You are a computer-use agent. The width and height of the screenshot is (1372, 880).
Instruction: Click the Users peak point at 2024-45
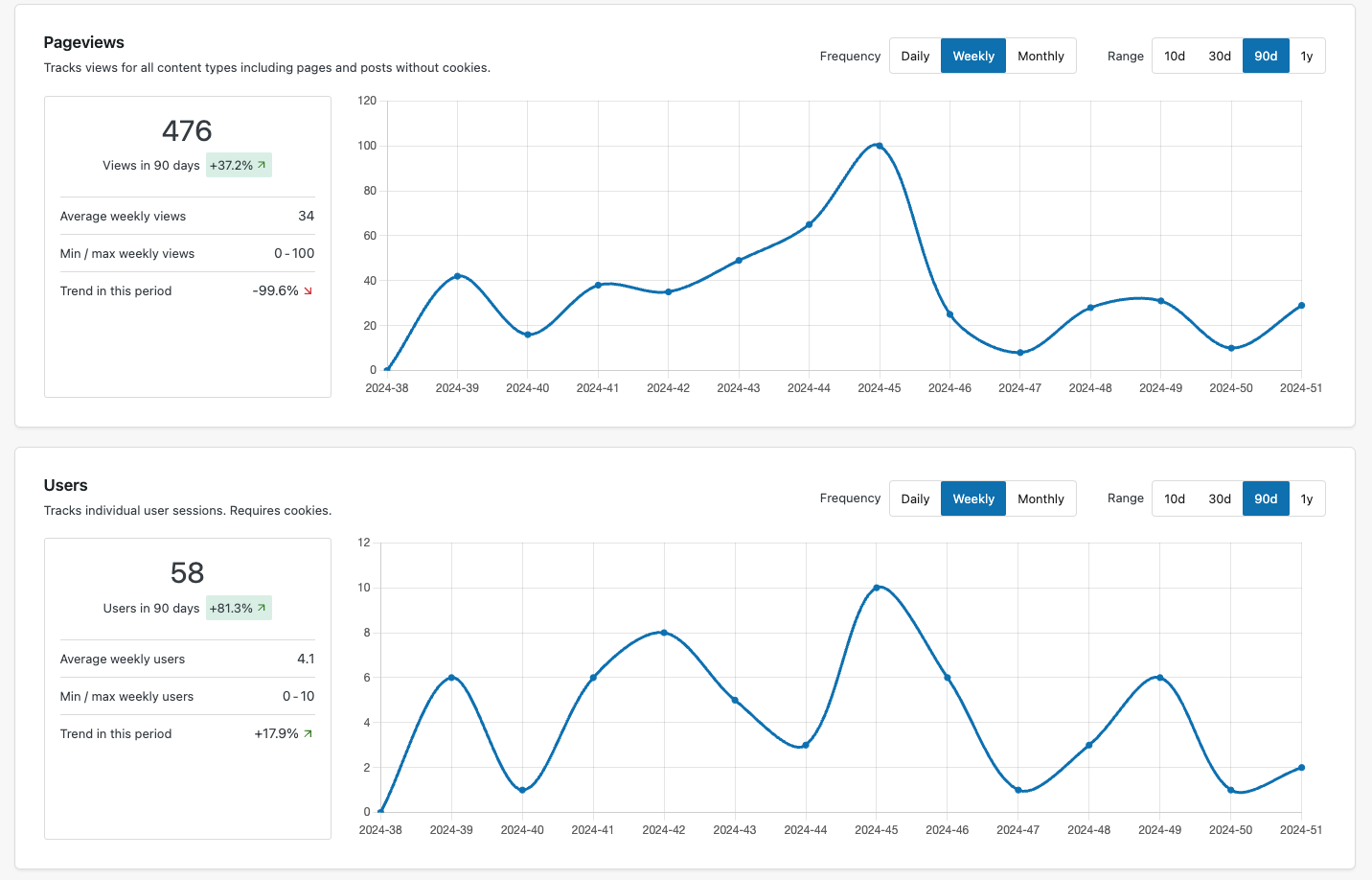click(x=877, y=588)
